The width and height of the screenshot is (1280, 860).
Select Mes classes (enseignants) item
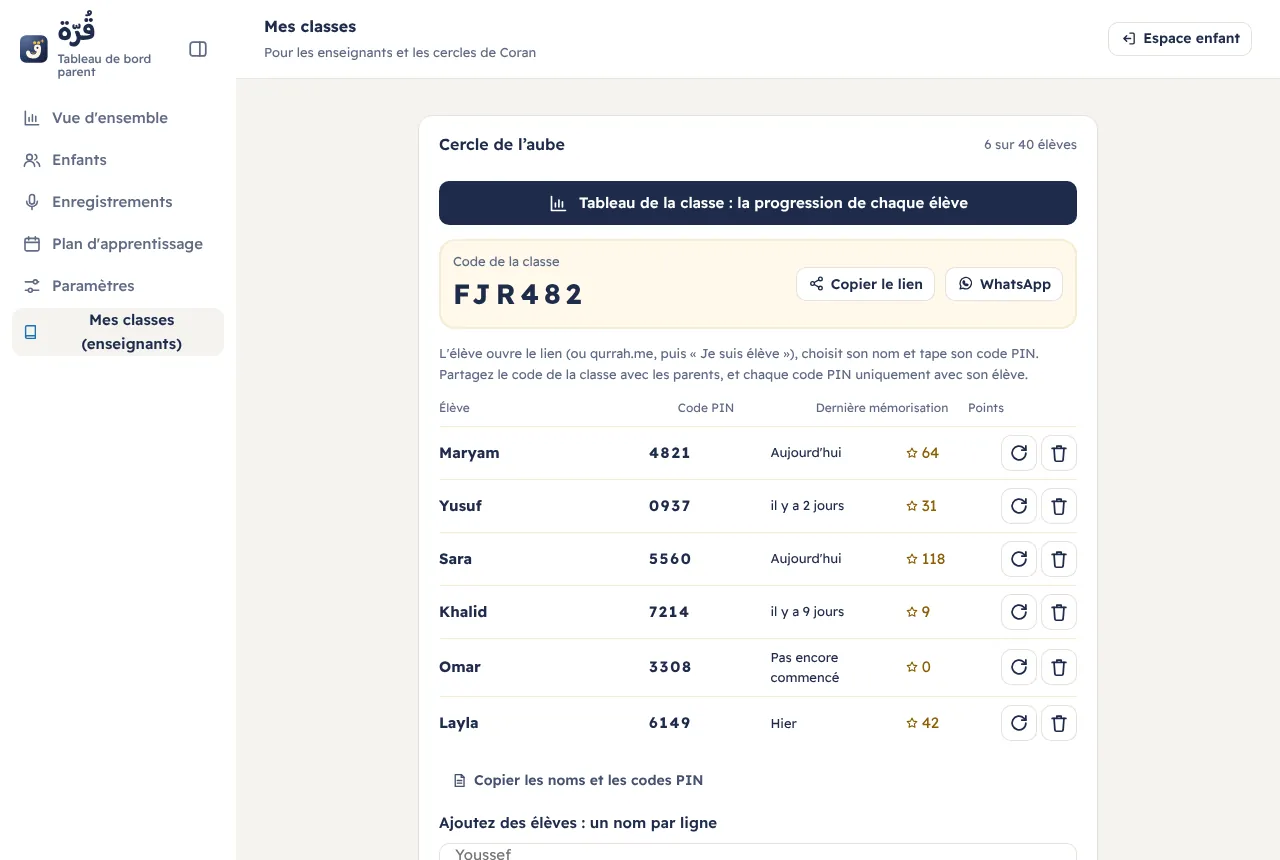pyautogui.click(x=118, y=332)
